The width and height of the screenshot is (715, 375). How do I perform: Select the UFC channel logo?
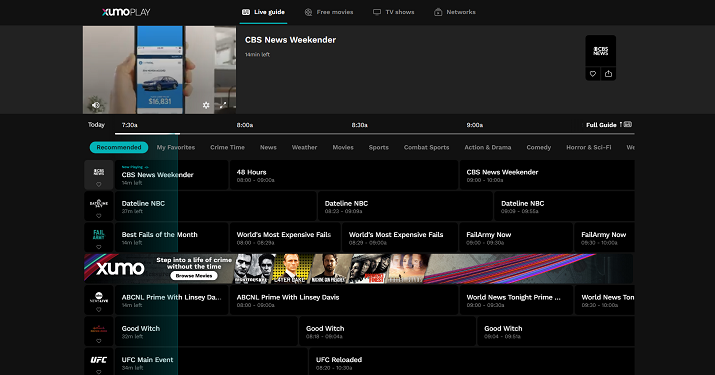tap(98, 359)
